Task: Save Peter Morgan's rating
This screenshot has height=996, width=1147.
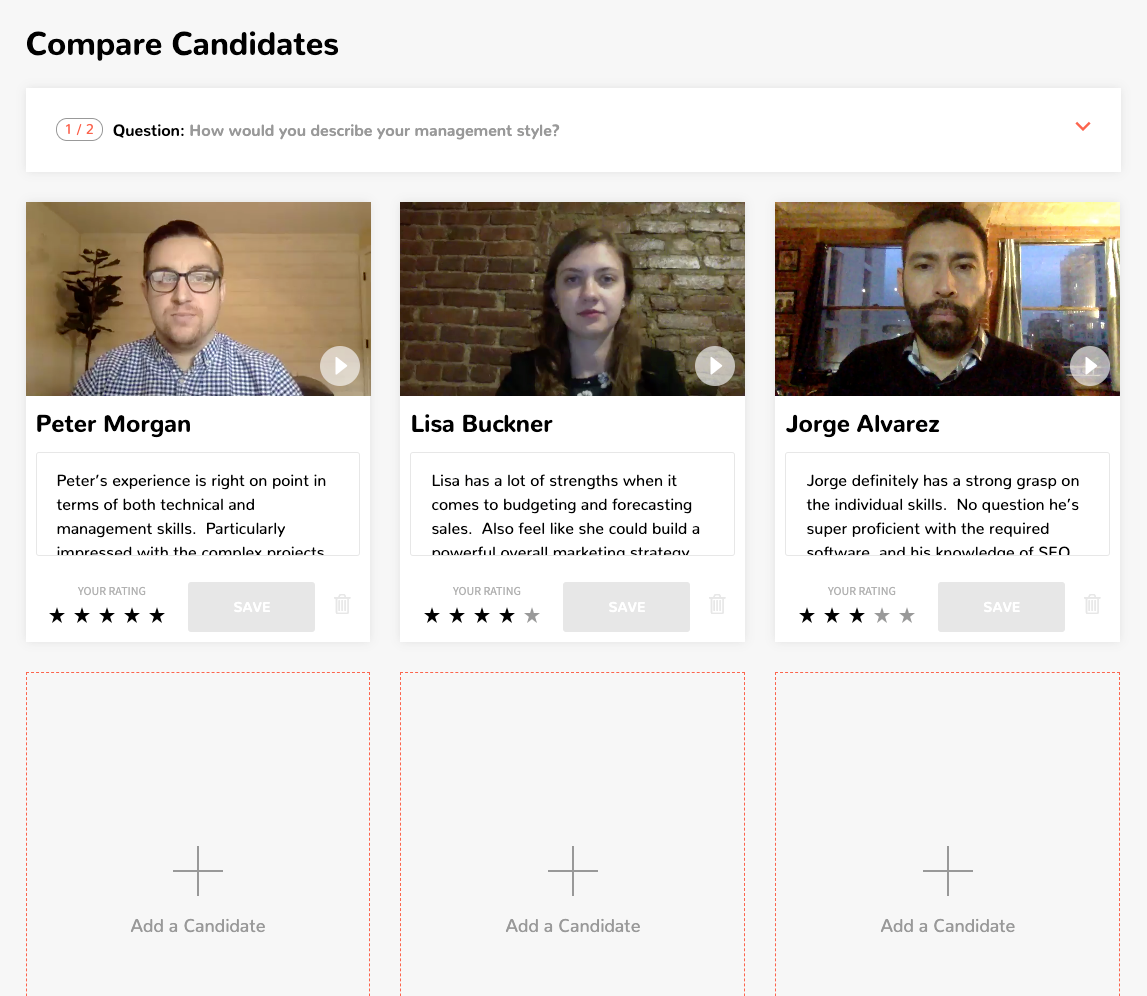Action: tap(252, 607)
